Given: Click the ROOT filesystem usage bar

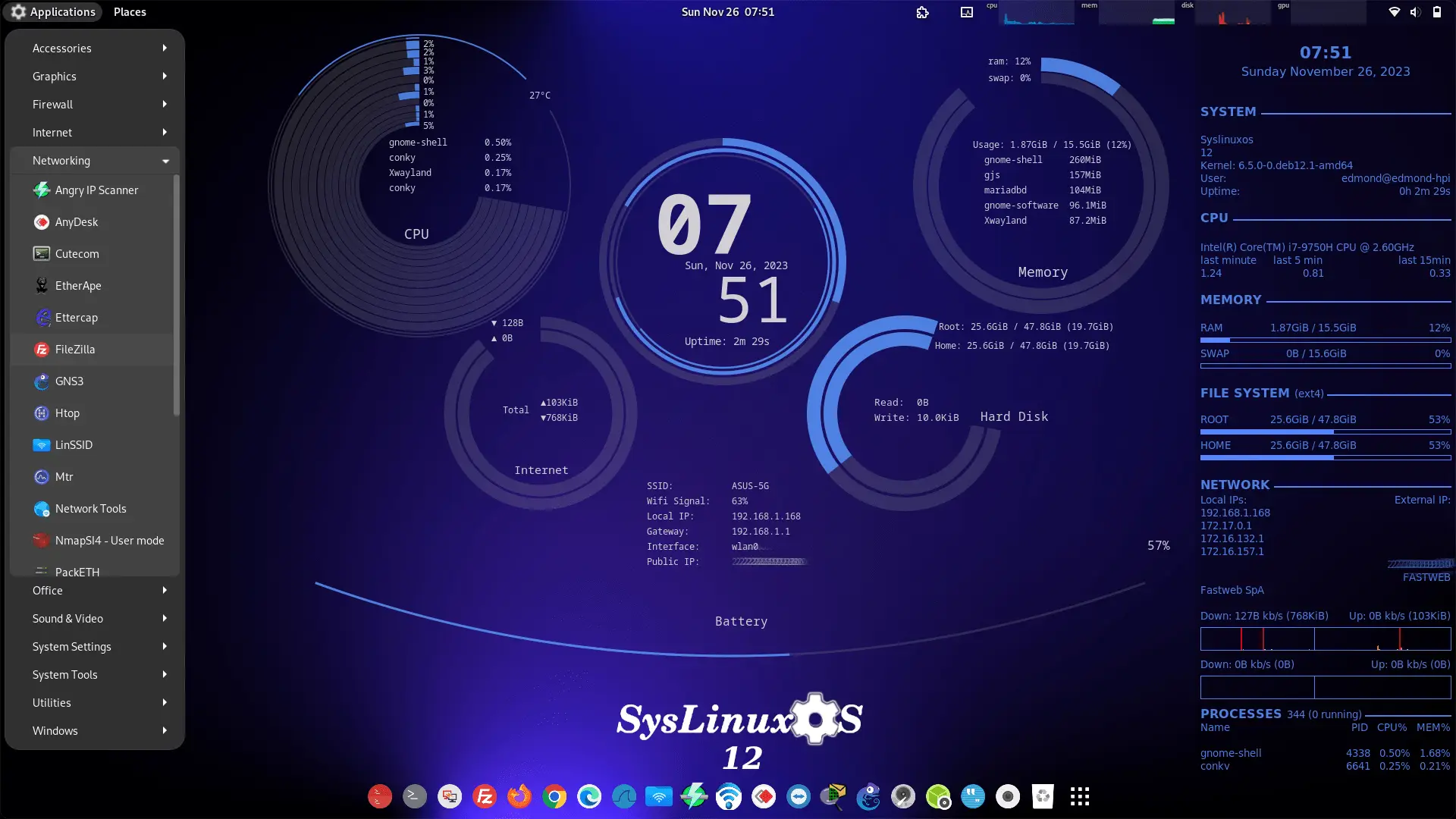Looking at the screenshot, I should (1324, 432).
